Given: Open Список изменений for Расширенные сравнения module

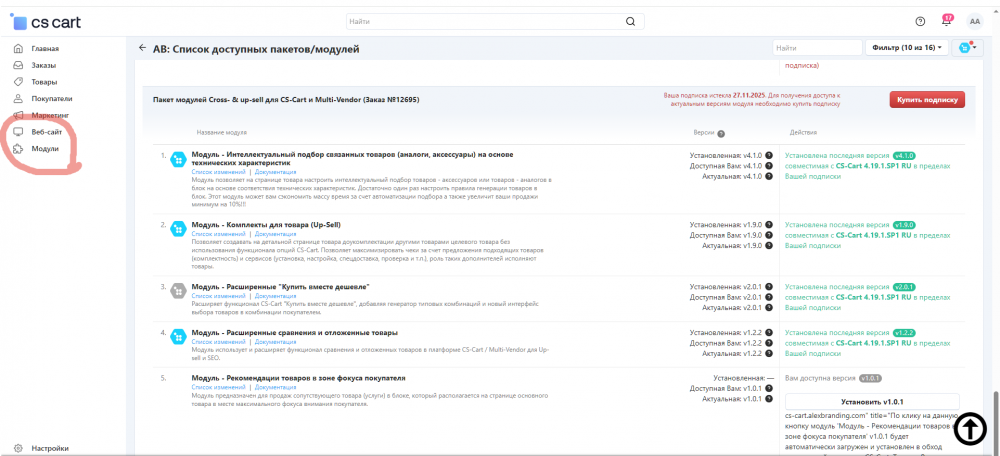Looking at the screenshot, I should (220, 341).
